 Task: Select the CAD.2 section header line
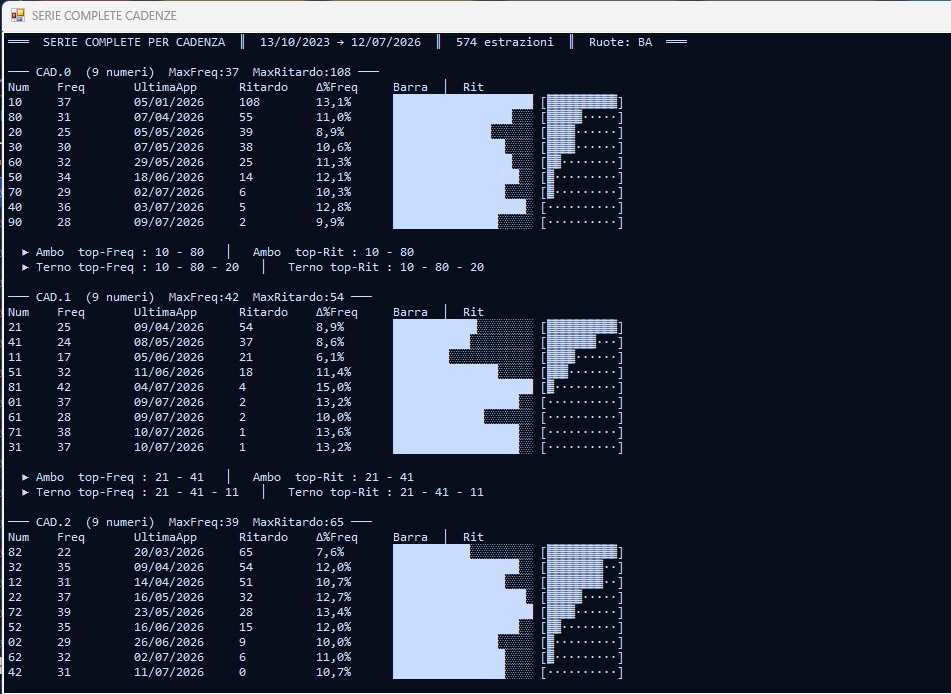tap(190, 522)
